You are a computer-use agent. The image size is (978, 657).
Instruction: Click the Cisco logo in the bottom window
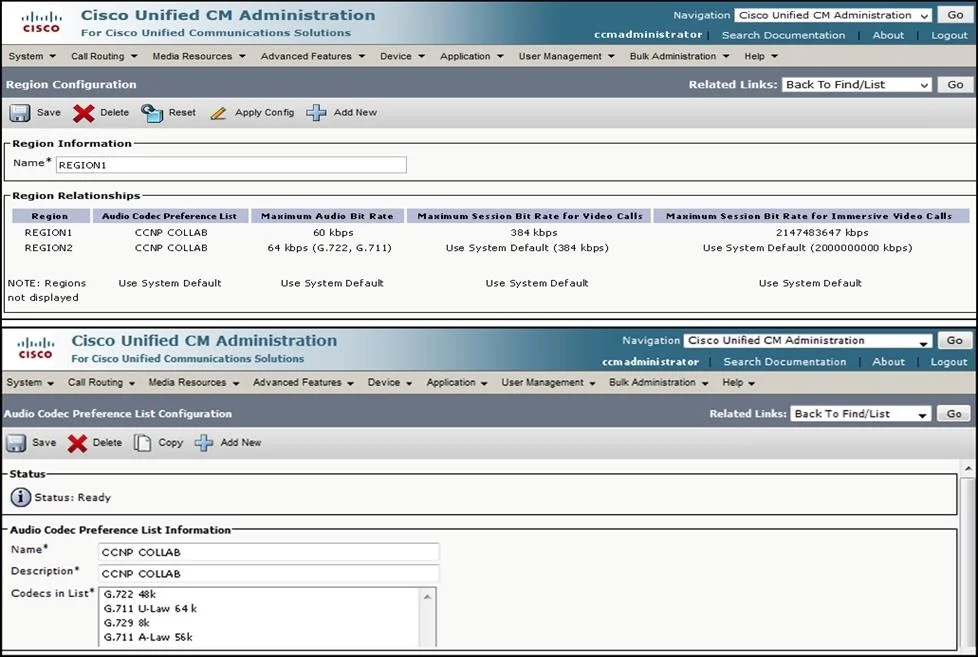[x=36, y=349]
